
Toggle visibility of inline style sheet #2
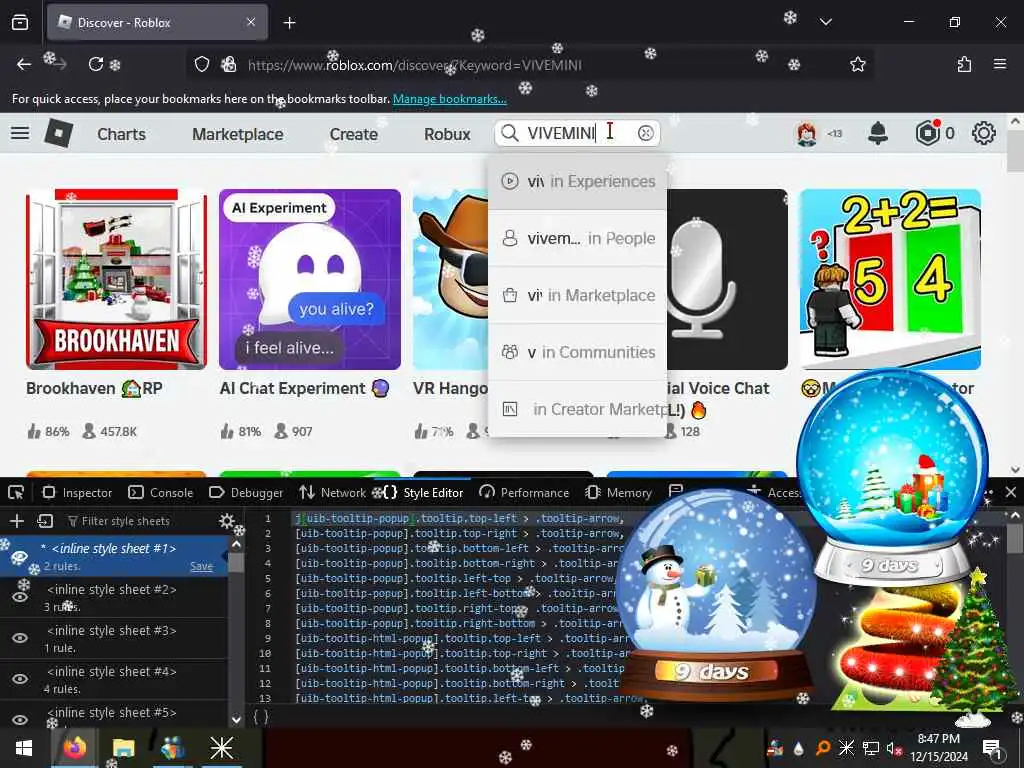(20, 597)
